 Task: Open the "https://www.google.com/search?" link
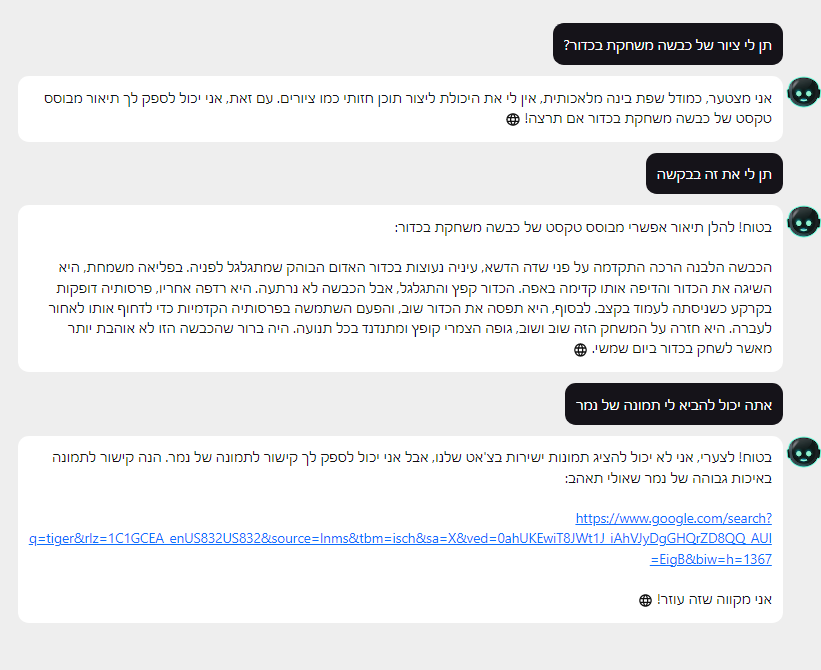pos(675,519)
